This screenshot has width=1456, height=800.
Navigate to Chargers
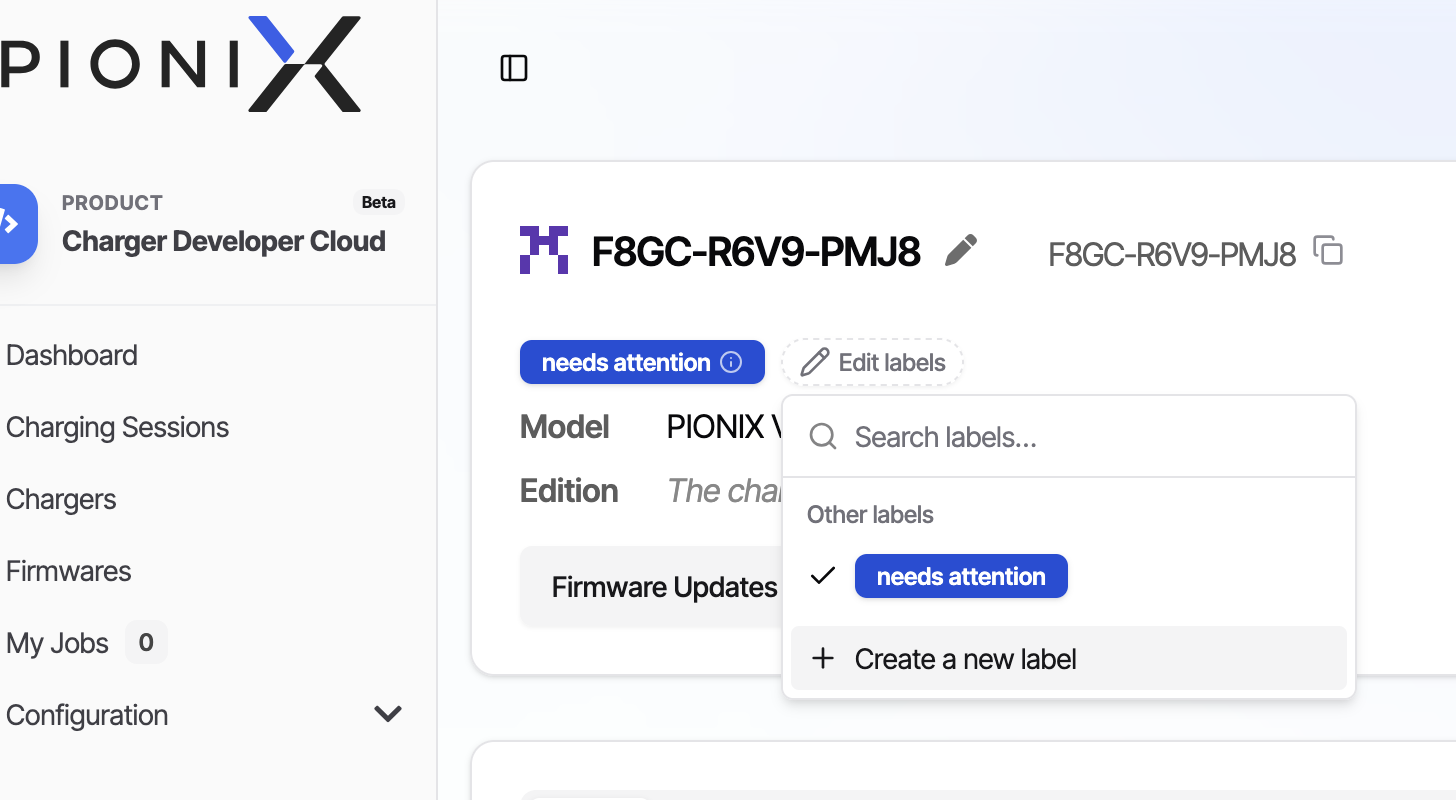pos(61,499)
